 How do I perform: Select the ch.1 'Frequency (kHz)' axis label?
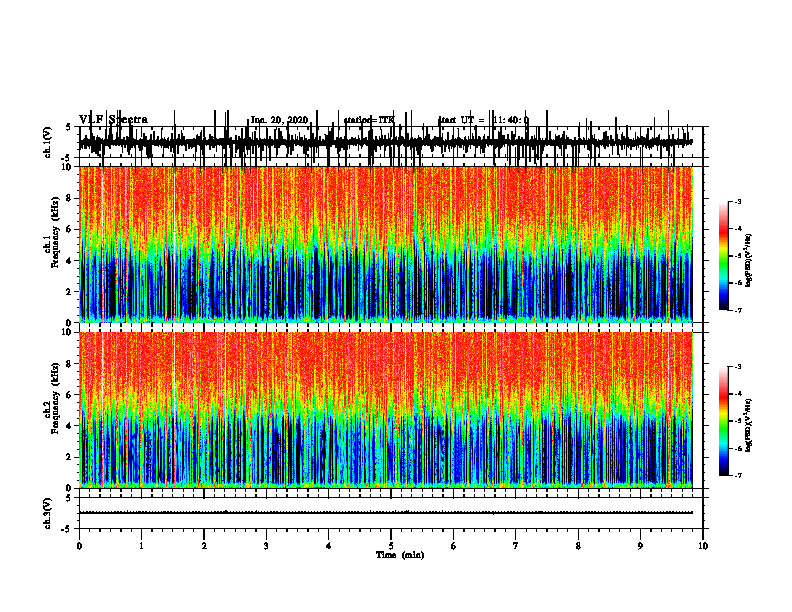(57, 232)
